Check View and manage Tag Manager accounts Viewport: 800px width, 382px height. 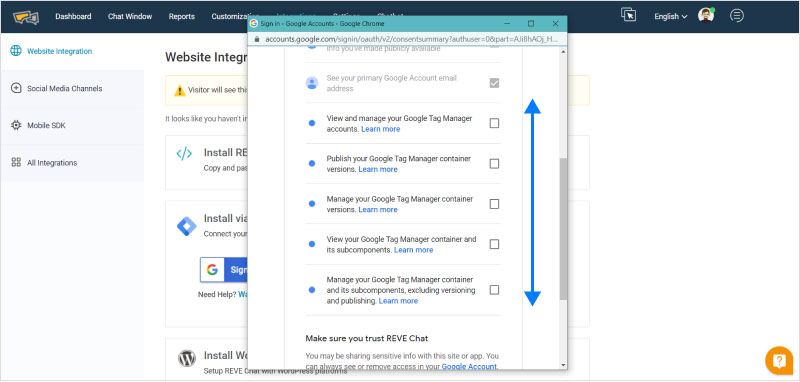(494, 123)
